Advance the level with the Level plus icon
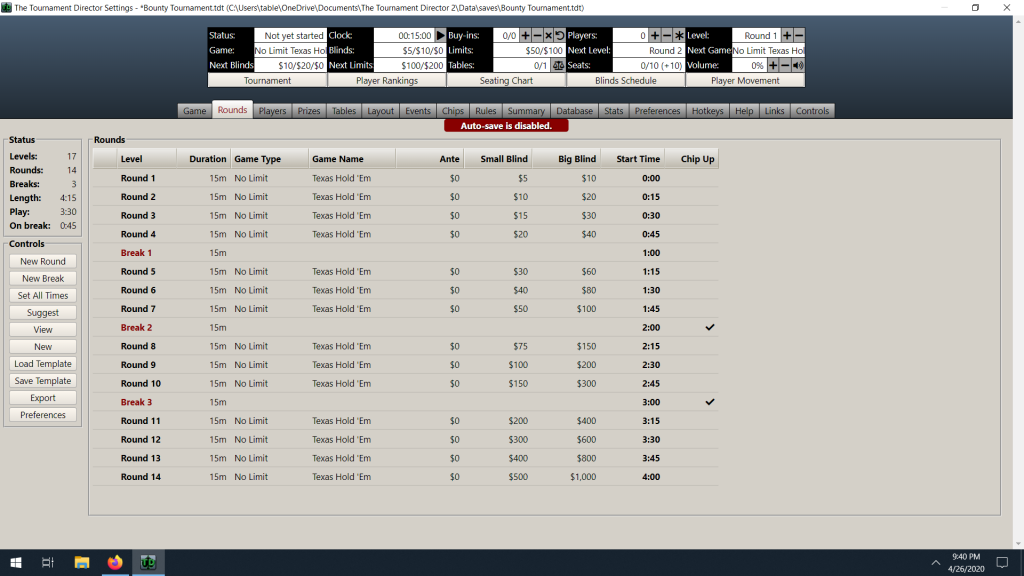This screenshot has width=1024, height=576. tap(787, 35)
